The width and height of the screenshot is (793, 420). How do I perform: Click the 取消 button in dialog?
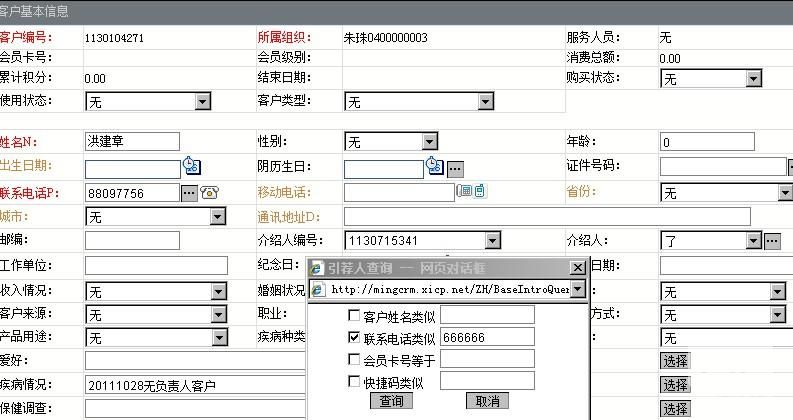pos(487,401)
